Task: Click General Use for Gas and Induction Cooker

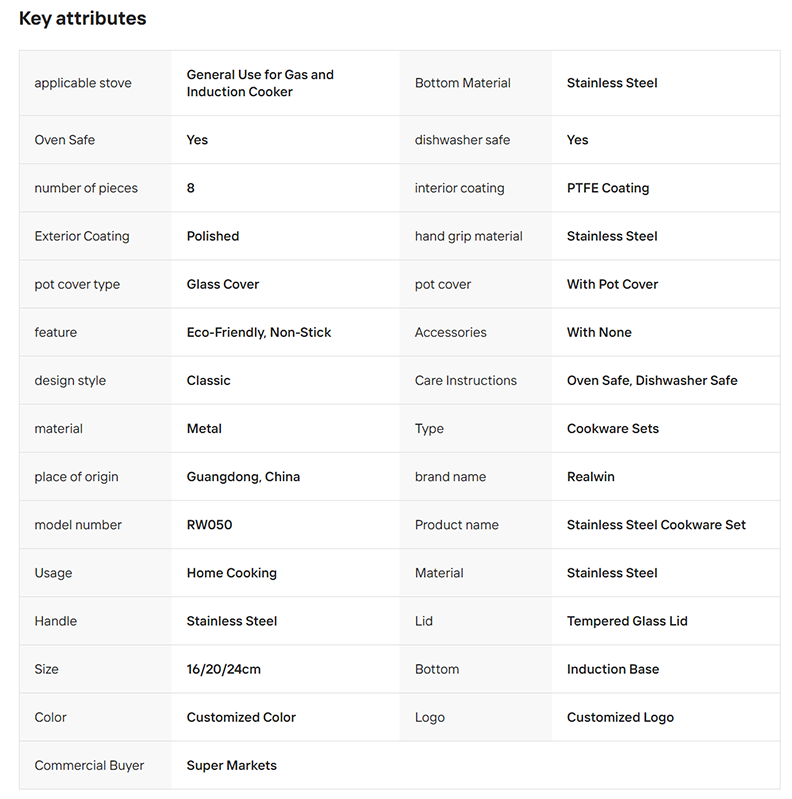Action: point(260,83)
